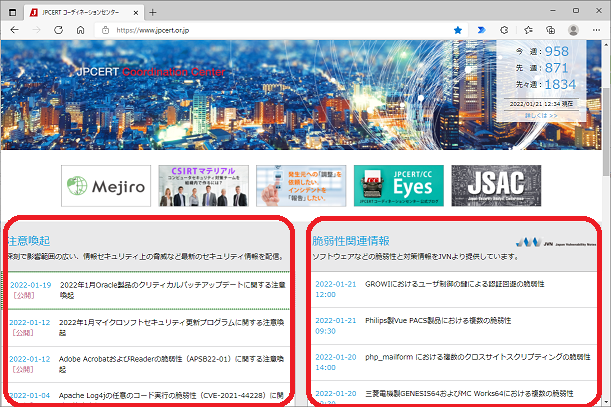Click the blue arrow extension icon
Image resolution: width=611 pixels, height=407 pixels.
pyautogui.click(x=482, y=30)
